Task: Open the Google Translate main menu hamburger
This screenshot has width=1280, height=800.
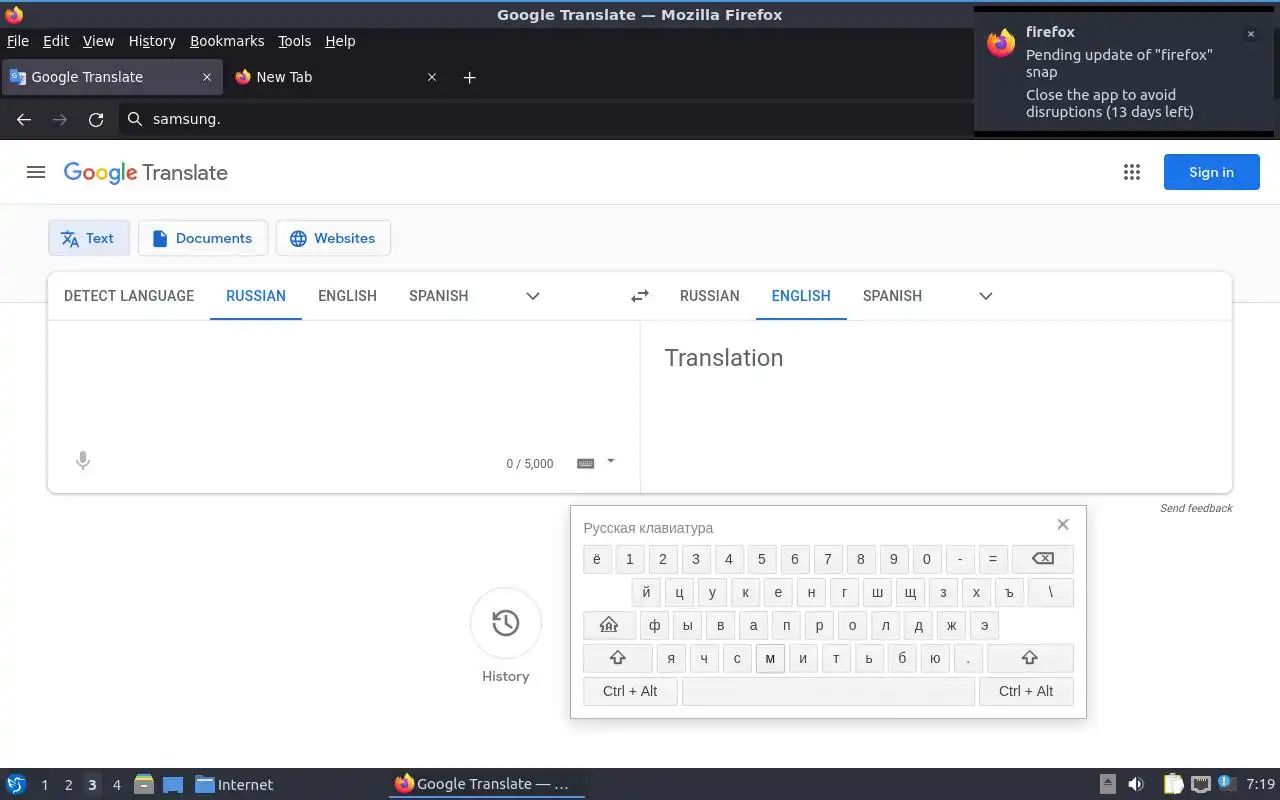Action: pos(36,172)
